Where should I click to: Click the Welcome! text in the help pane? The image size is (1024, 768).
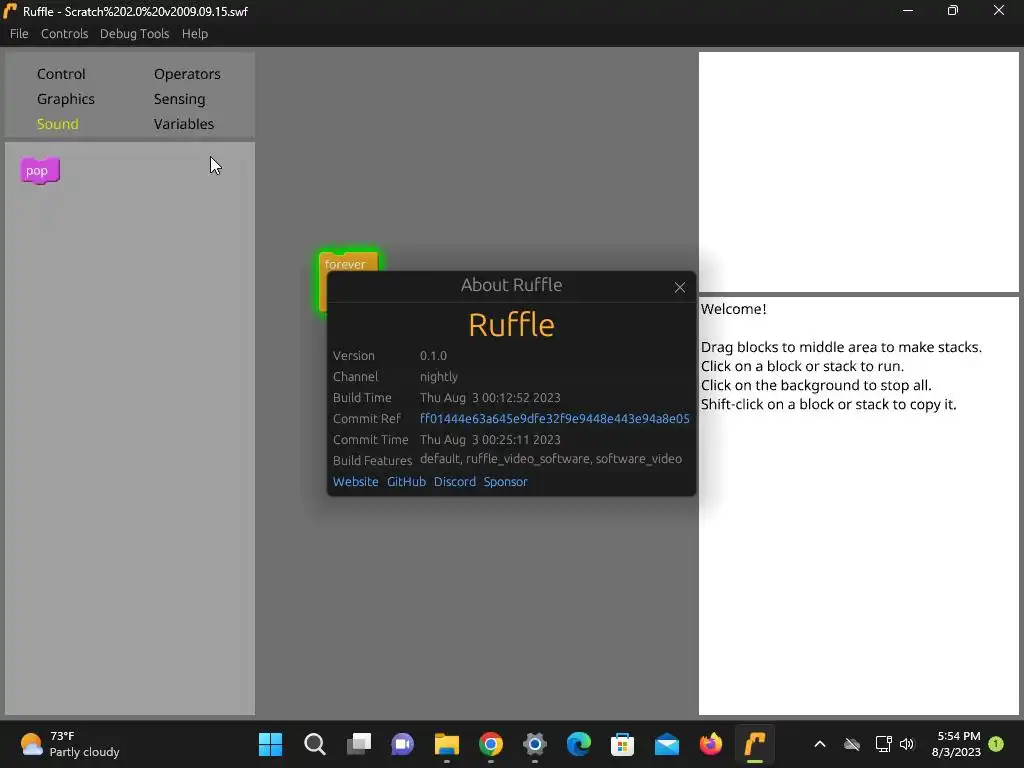pyautogui.click(x=733, y=309)
